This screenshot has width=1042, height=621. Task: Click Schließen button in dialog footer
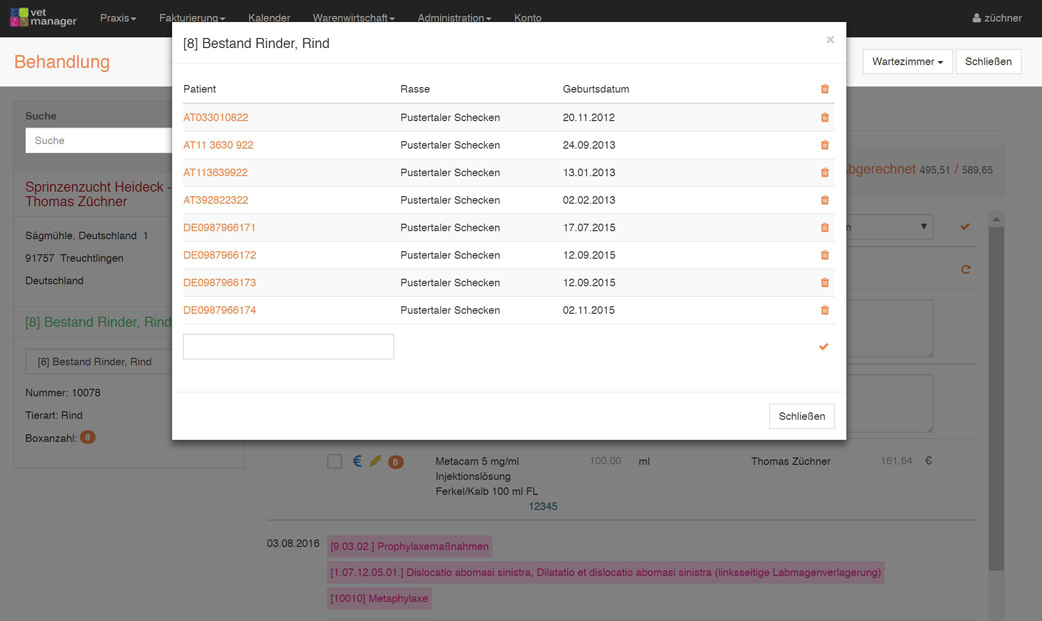click(801, 416)
